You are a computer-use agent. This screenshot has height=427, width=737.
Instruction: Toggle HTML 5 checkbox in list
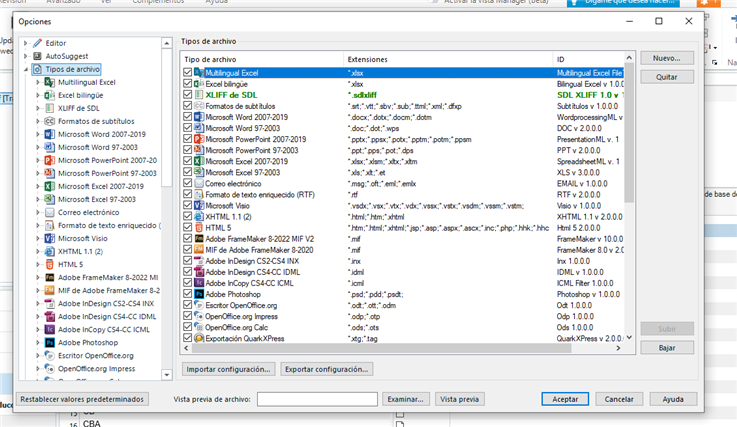188,228
